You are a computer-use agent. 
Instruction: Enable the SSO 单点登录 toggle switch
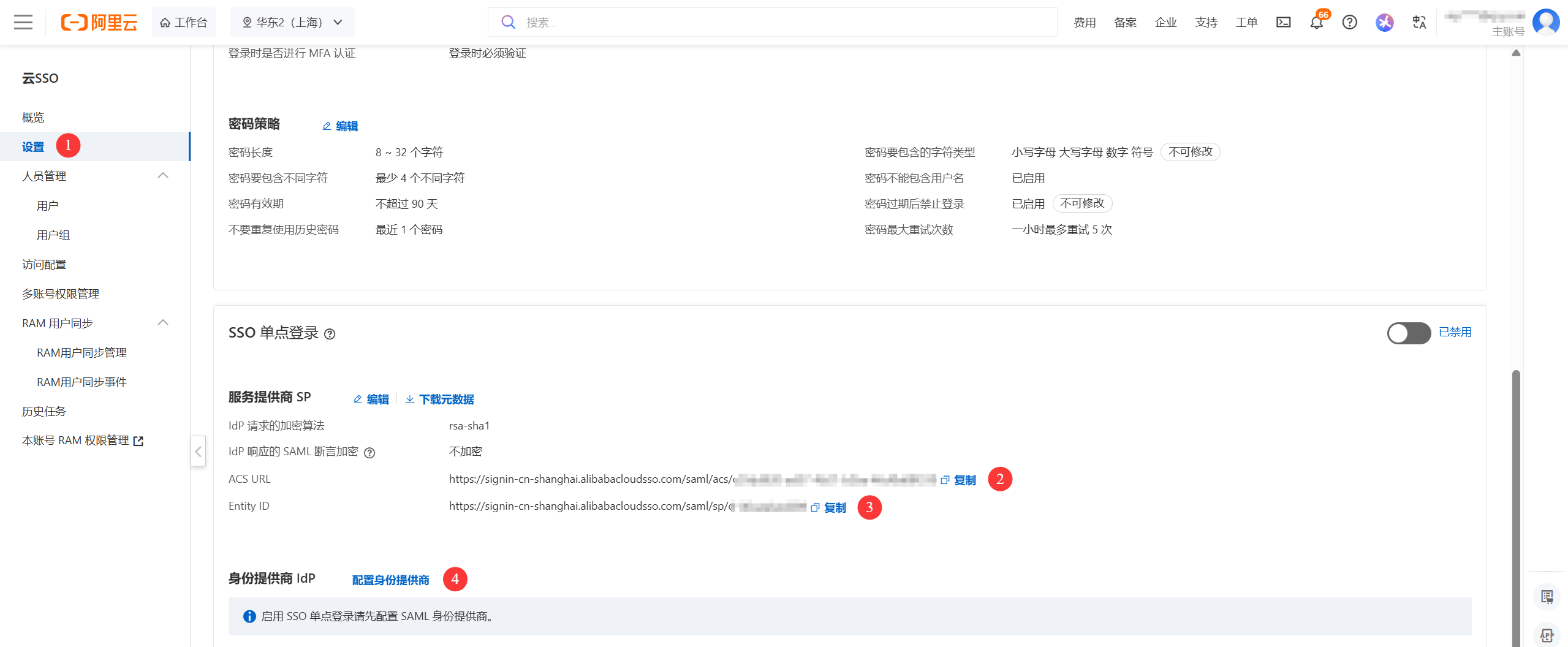point(1409,333)
